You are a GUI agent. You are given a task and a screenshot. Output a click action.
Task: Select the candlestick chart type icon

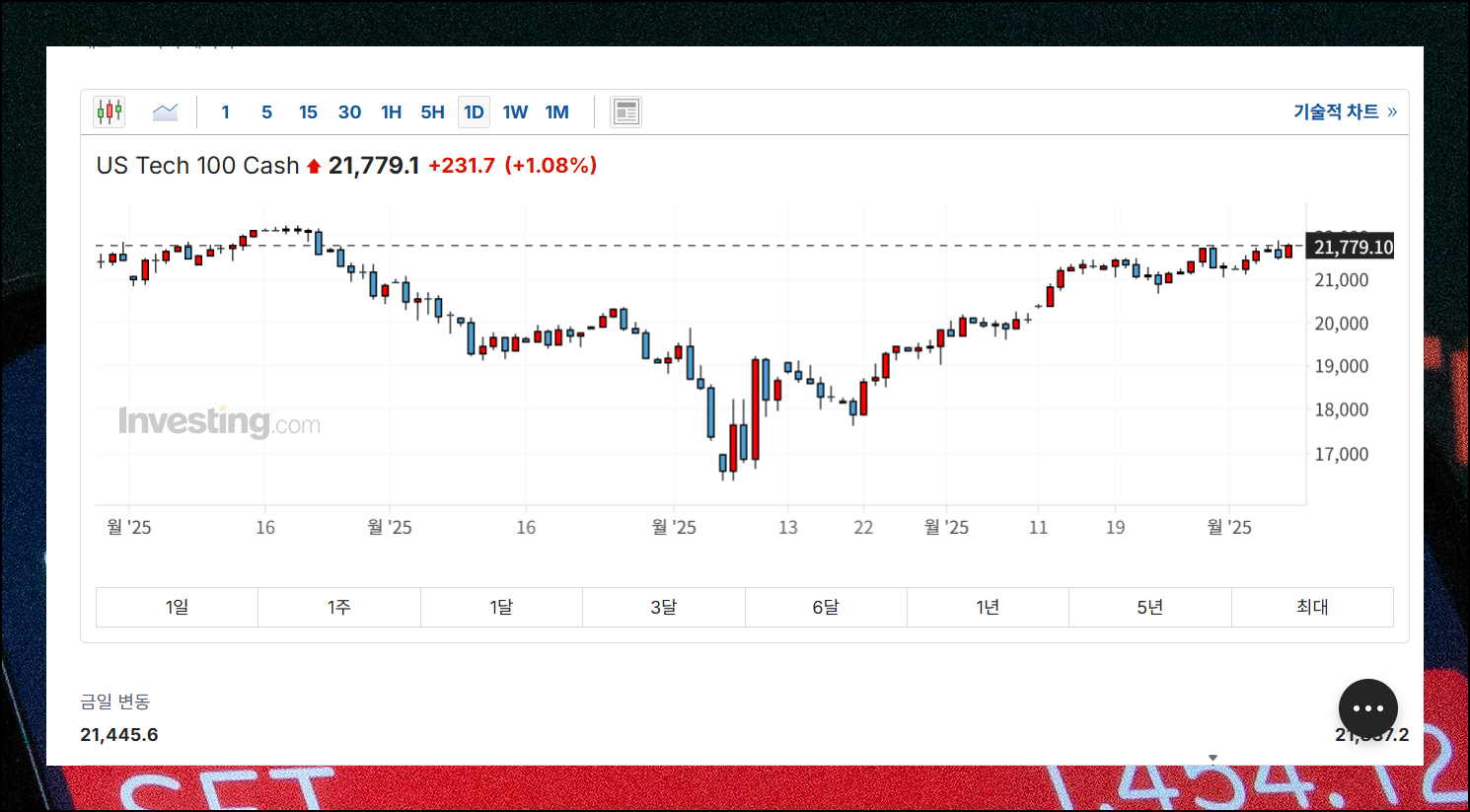(x=110, y=111)
